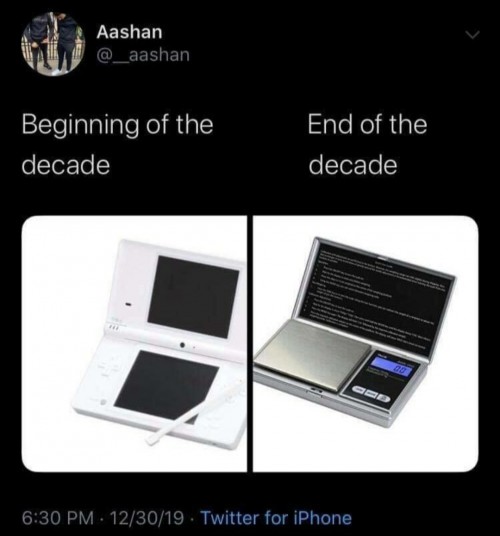Click the DSi top screen
This screenshot has width=500, height=536.
(193, 296)
